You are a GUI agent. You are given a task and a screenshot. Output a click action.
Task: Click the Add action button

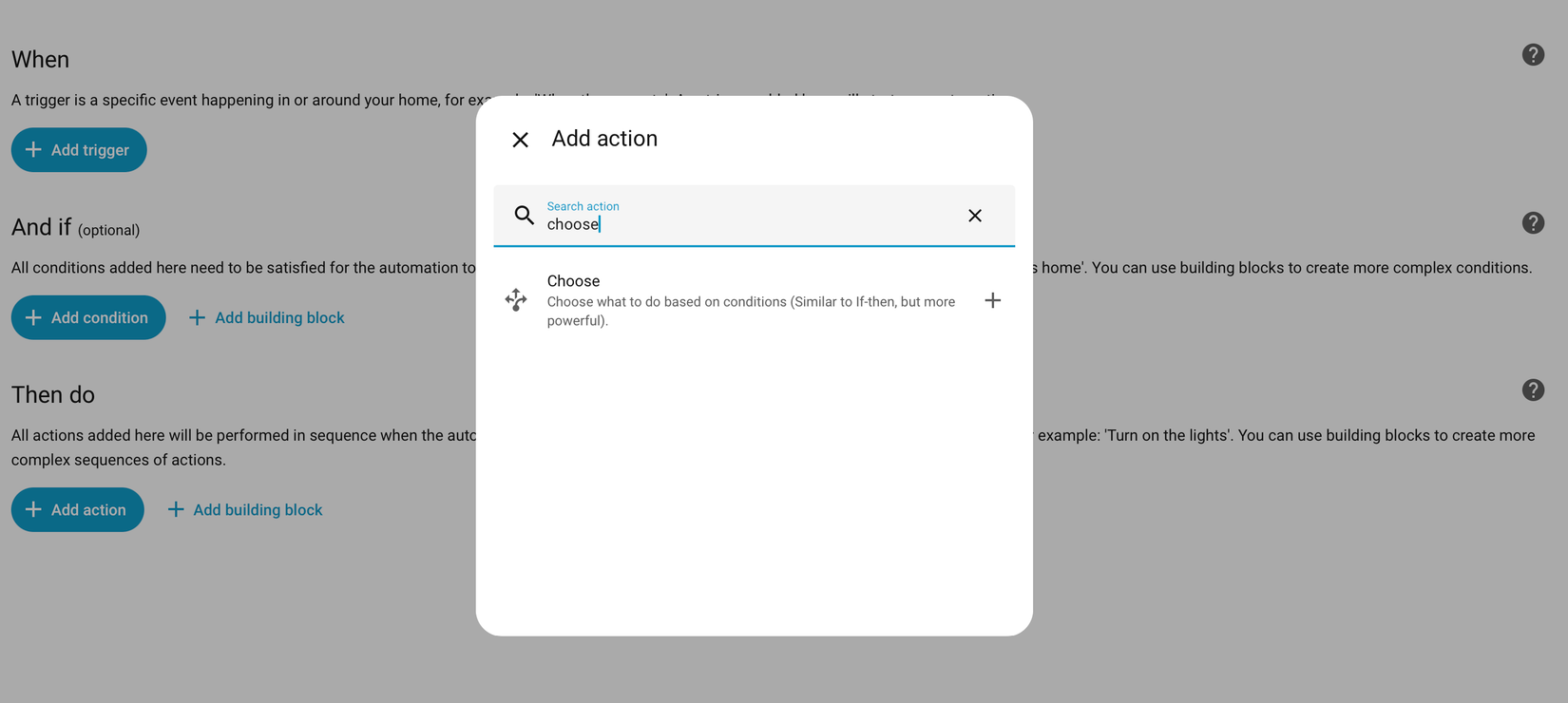click(78, 510)
